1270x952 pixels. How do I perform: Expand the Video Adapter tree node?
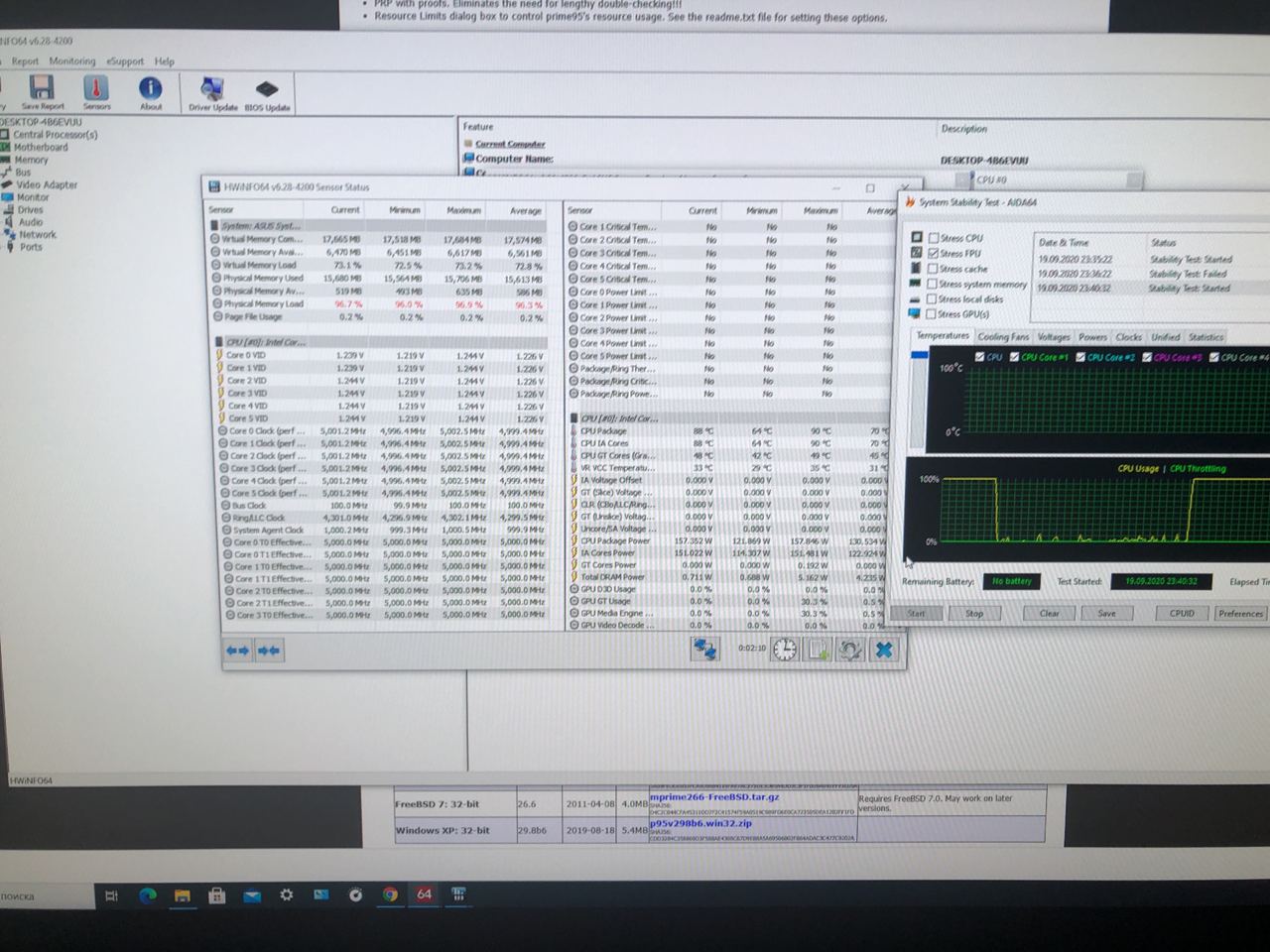pyautogui.click(x=7, y=184)
